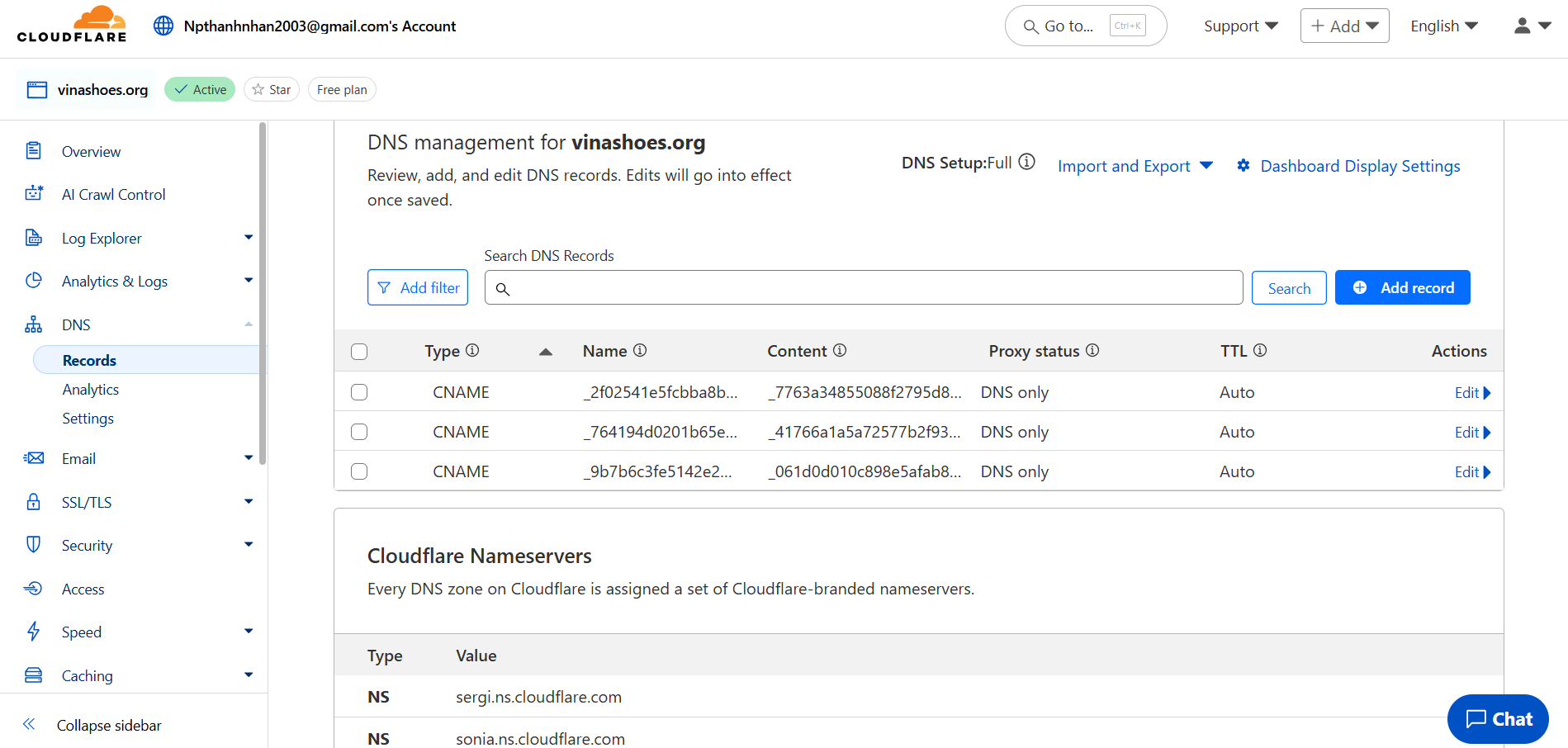This screenshot has width=1568, height=748.
Task: Click inside the Search DNS Records field
Action: (863, 287)
